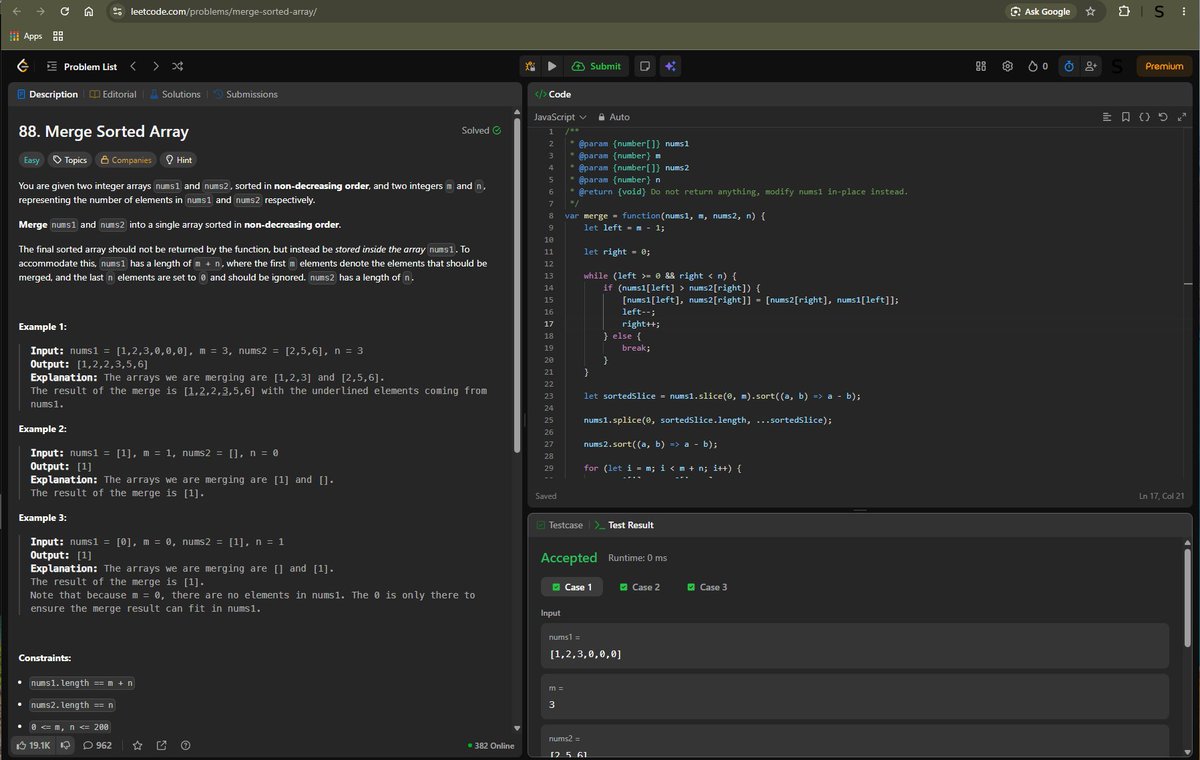
Task: Reveal the Hint
Action: point(178,160)
